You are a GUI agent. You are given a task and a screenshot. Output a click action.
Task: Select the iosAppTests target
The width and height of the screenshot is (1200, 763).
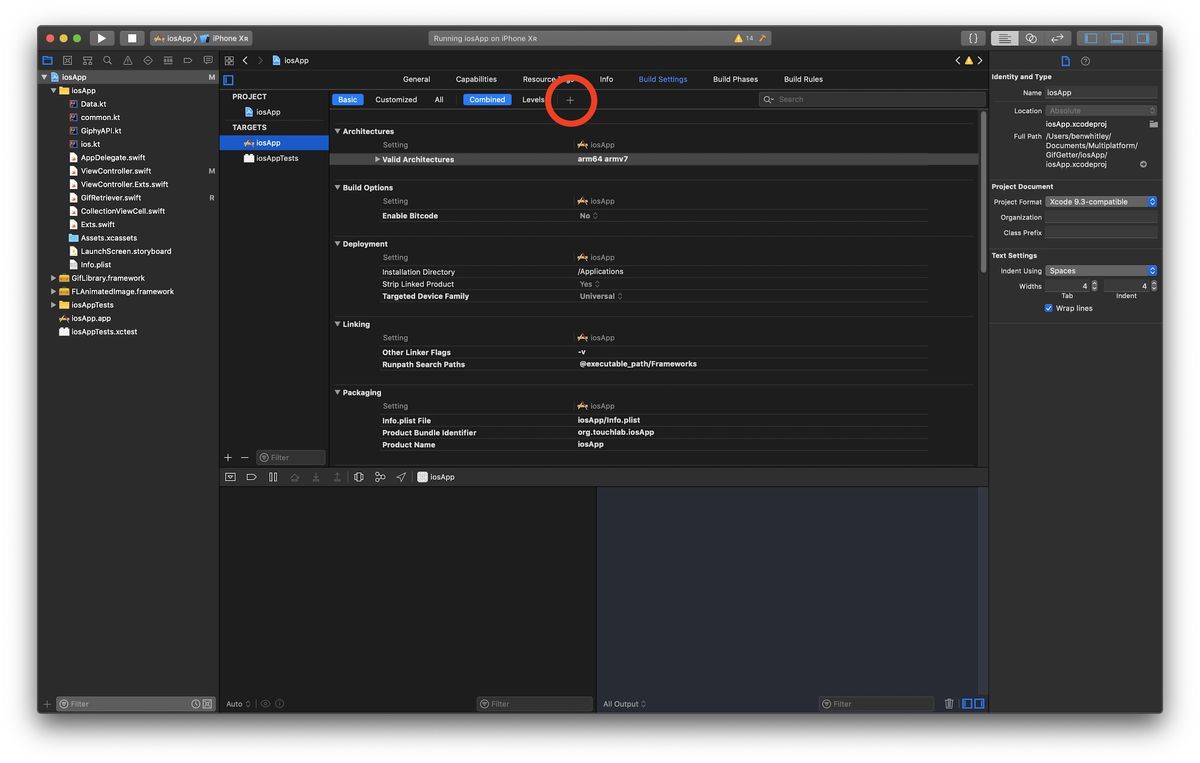tap(277, 158)
